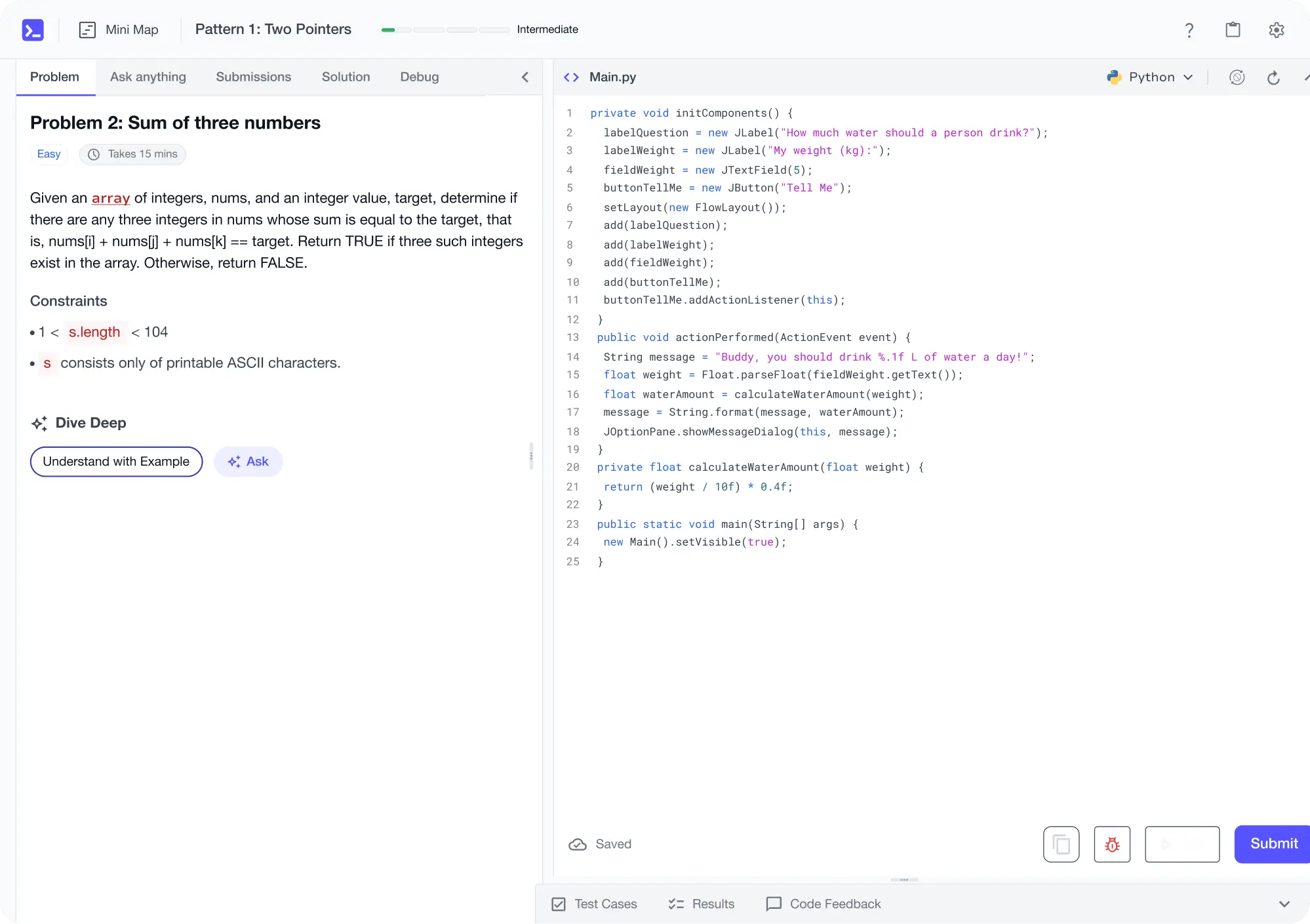The image size is (1310, 924).
Task: Expand the bottom panel chevron
Action: pos(1284,904)
